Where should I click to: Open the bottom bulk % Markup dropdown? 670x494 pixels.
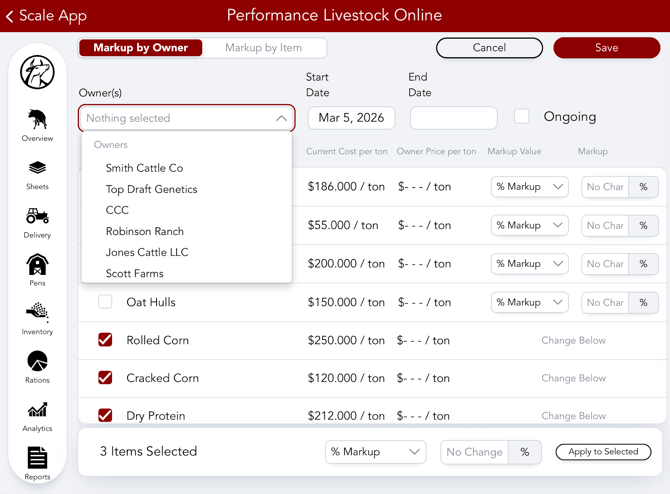click(x=375, y=452)
